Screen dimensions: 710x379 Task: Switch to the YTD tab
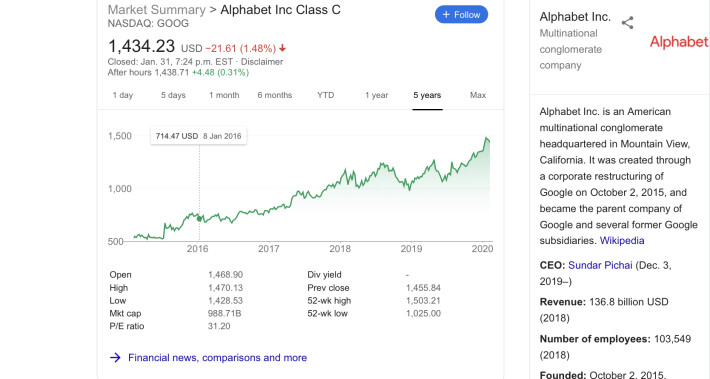[326, 95]
